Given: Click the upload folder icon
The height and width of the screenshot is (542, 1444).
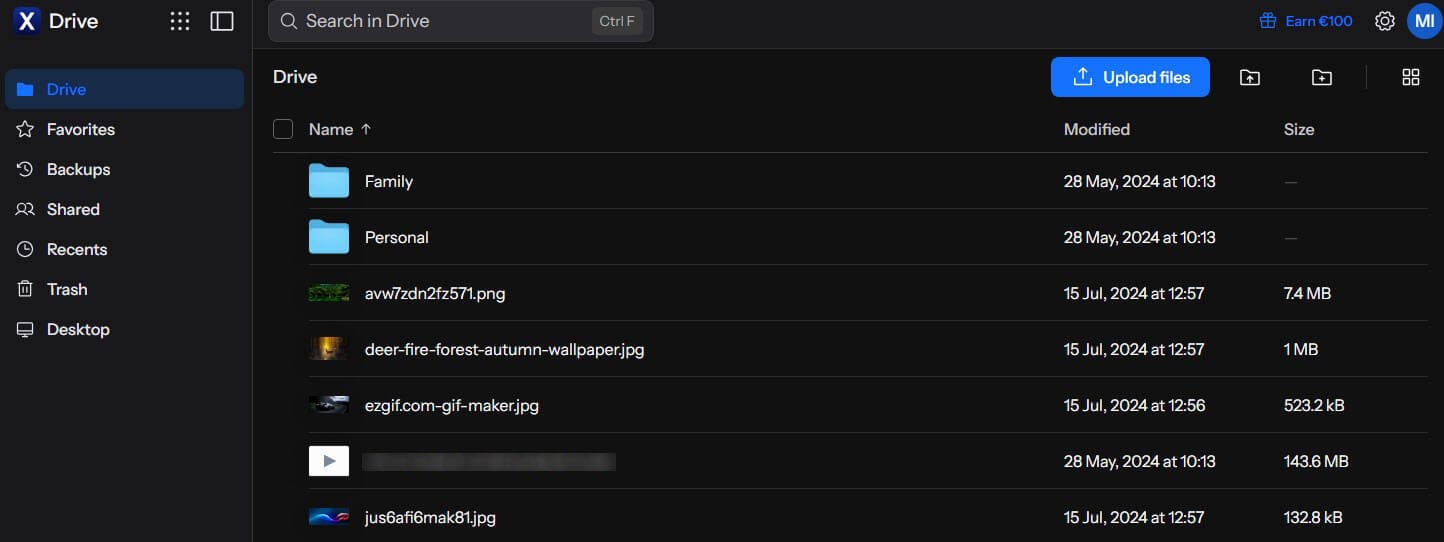Looking at the screenshot, I should coord(1250,77).
